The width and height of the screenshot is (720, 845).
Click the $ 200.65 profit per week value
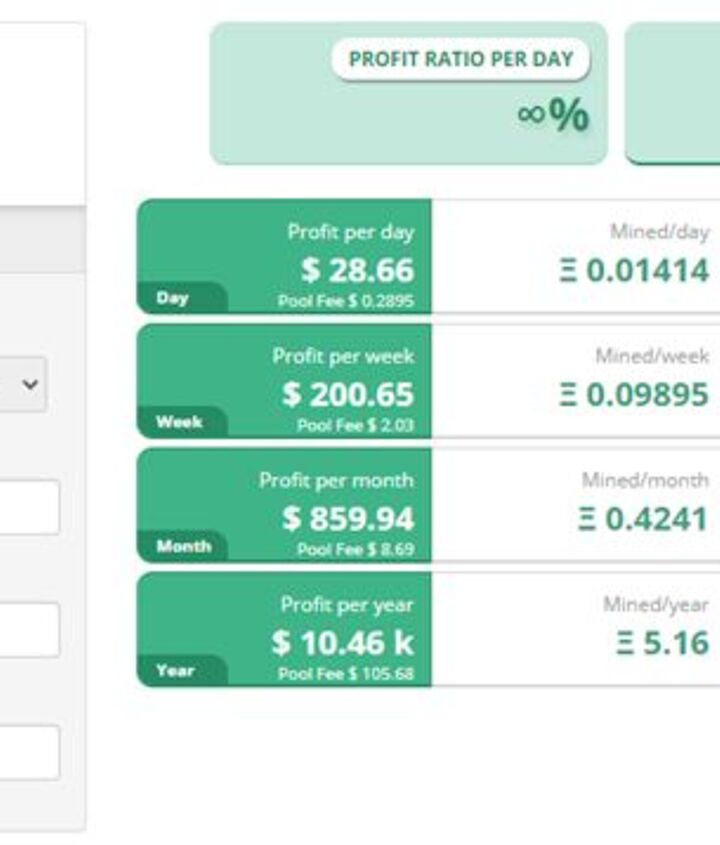(347, 394)
